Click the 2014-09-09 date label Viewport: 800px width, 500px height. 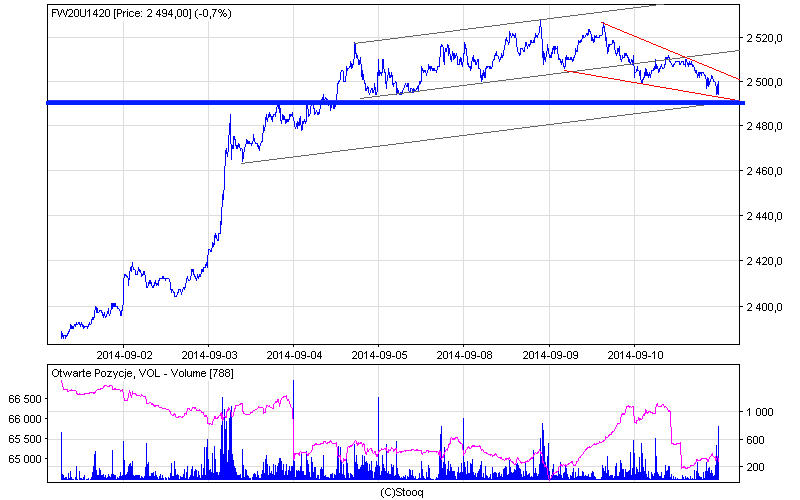click(550, 355)
